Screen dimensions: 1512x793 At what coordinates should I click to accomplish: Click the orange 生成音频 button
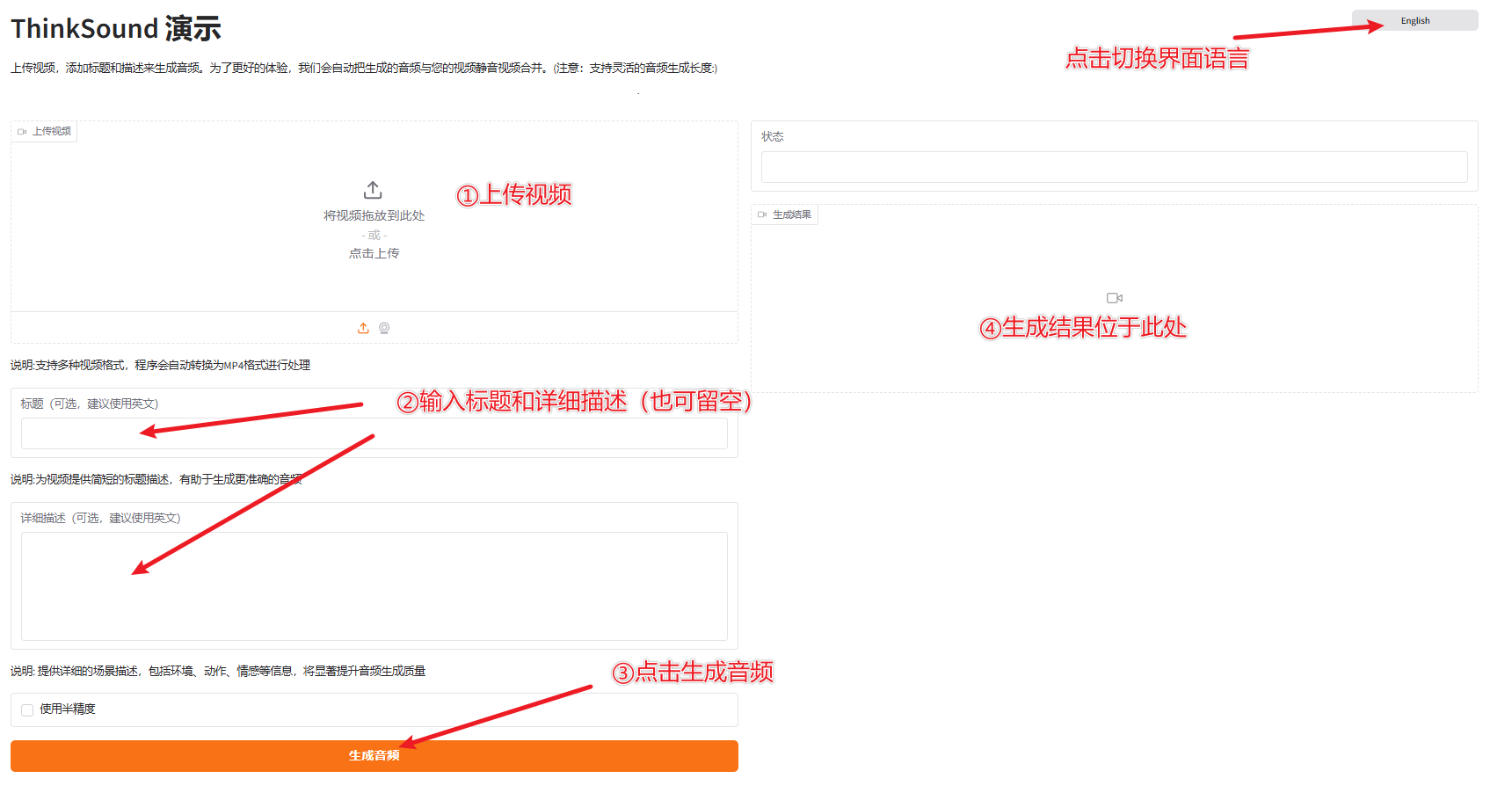pos(374,756)
